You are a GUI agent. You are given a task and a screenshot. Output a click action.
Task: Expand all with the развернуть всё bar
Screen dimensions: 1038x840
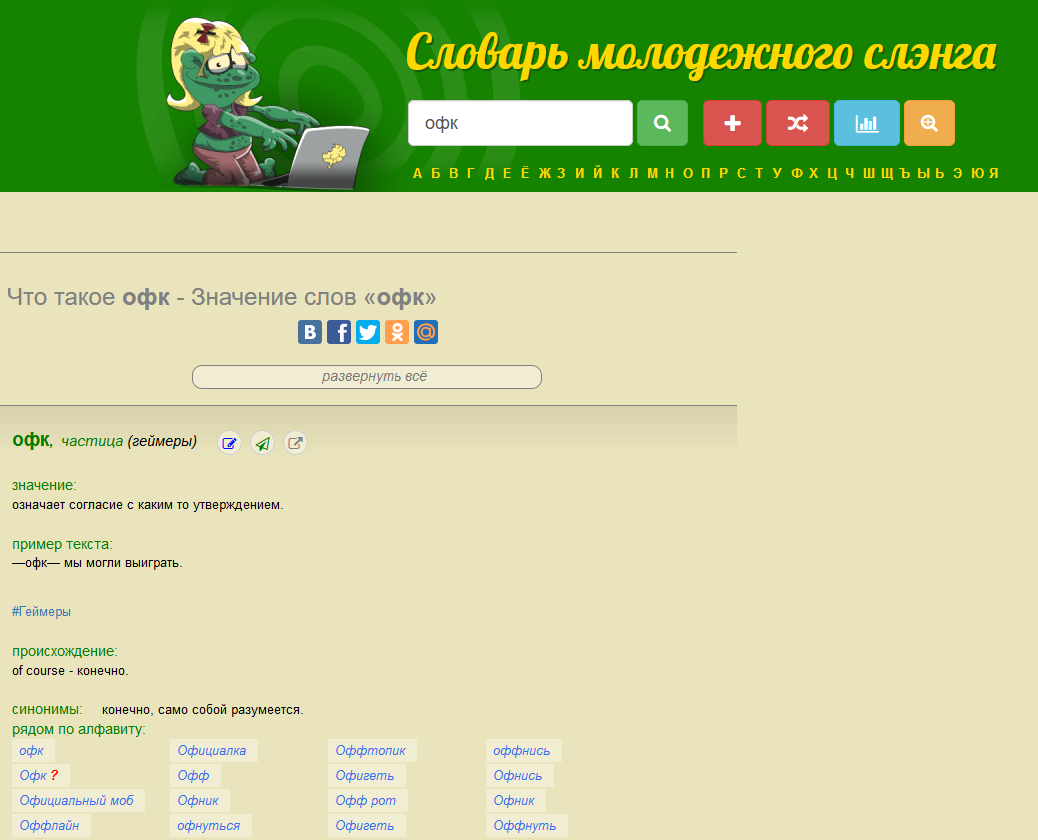click(x=366, y=377)
